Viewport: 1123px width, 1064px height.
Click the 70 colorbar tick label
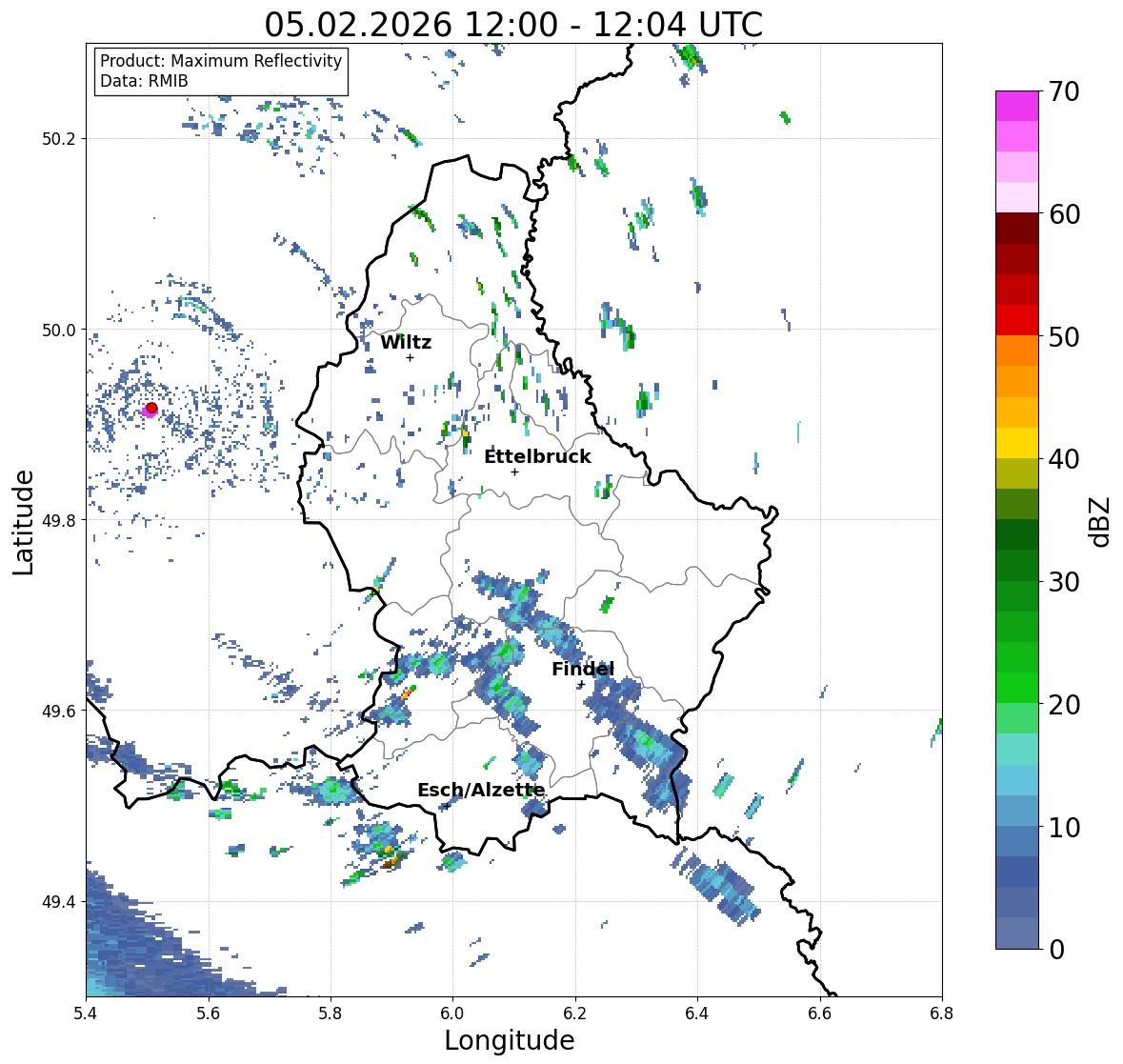[x=1064, y=91]
